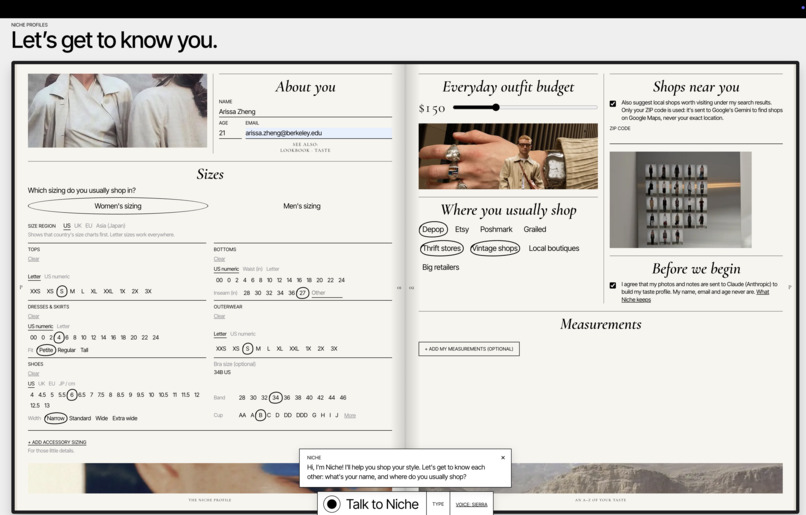This screenshot has width=806, height=515.
Task: Toggle Vintage shops option
Action: 494,248
